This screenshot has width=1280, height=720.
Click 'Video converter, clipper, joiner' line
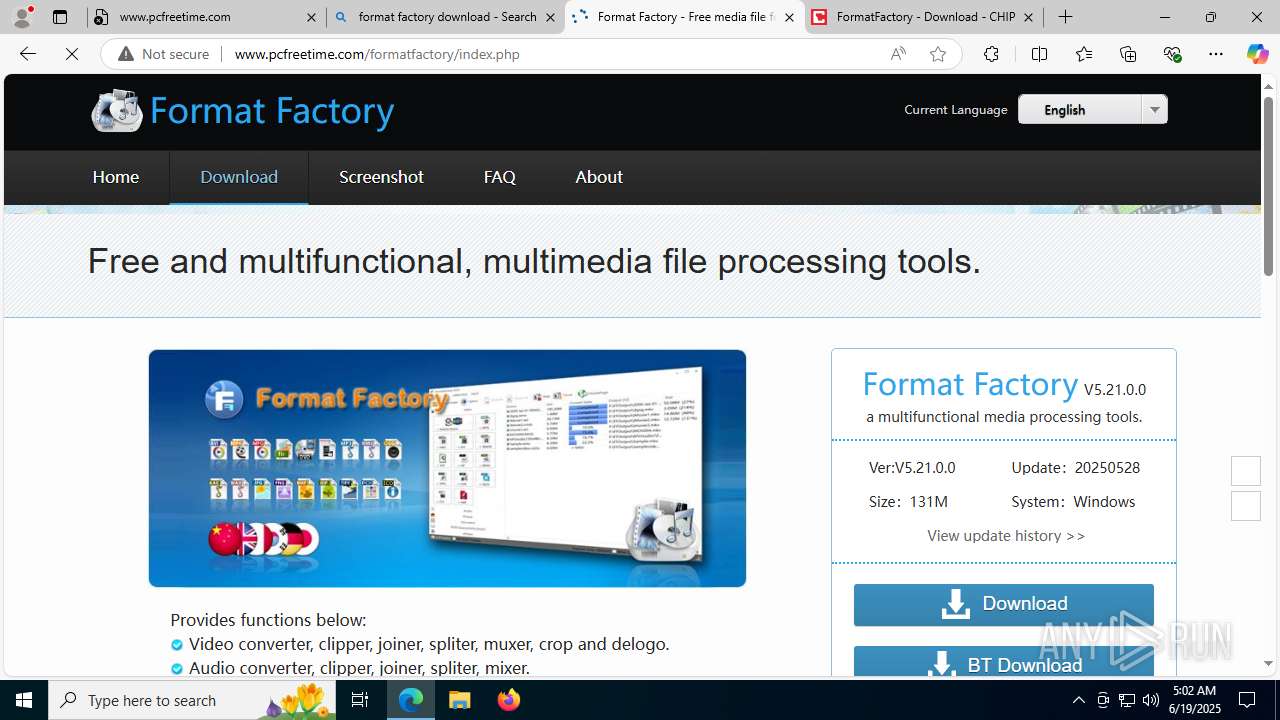click(x=429, y=644)
